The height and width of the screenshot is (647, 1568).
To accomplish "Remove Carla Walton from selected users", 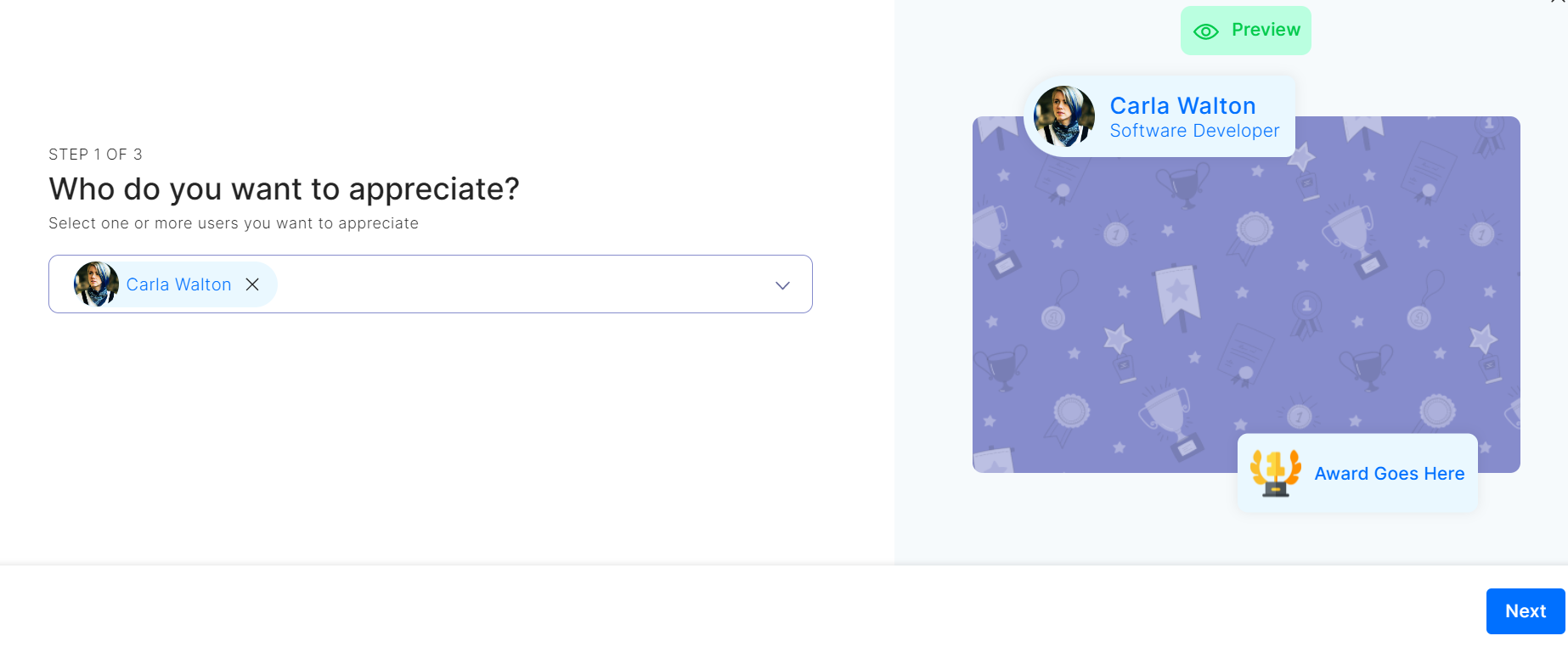I will [252, 284].
